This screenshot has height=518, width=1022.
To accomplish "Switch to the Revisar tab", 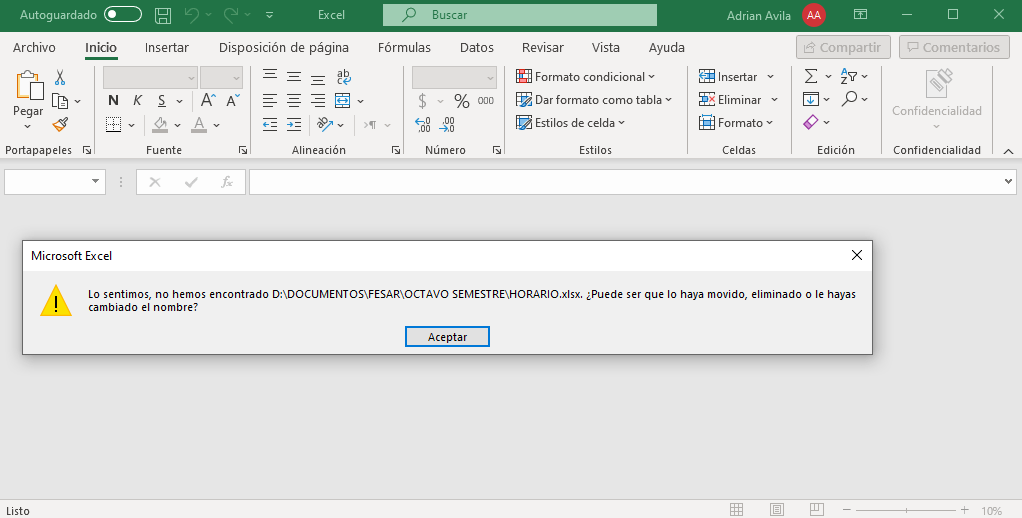I will [542, 48].
